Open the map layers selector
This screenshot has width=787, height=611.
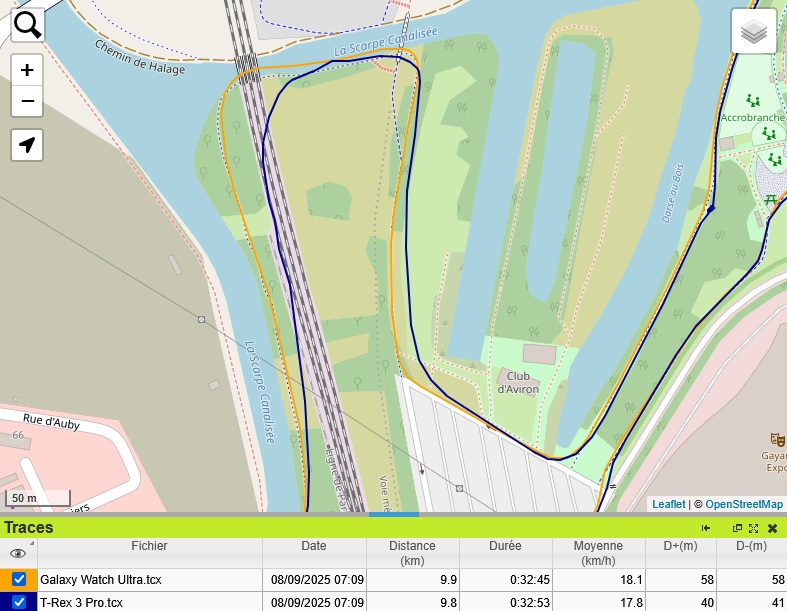point(754,32)
